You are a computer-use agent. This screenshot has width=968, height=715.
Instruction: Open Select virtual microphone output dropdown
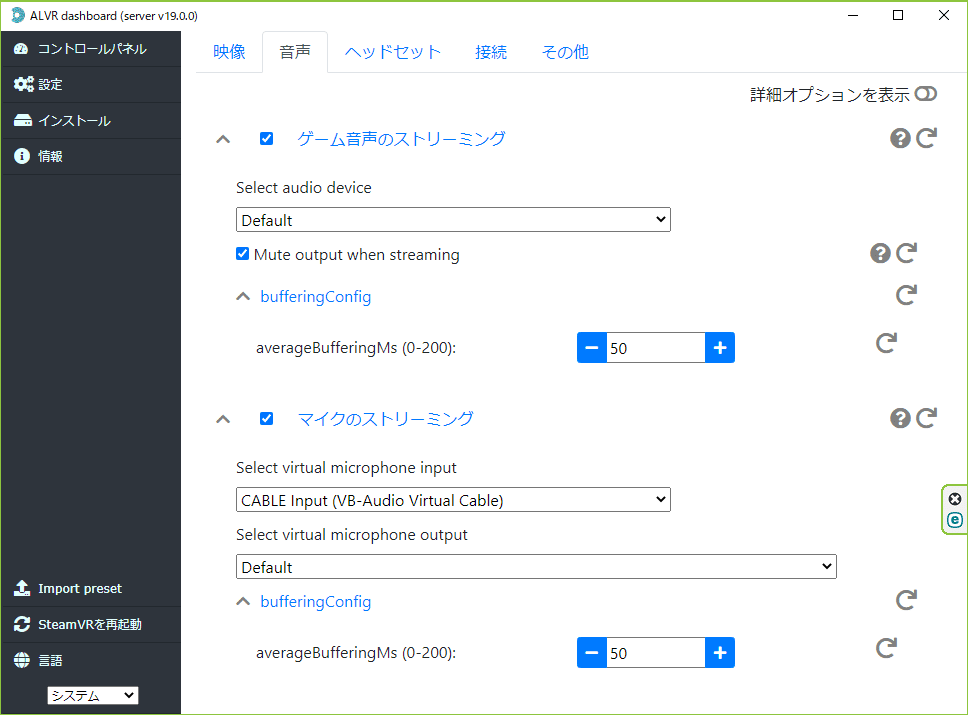(536, 567)
